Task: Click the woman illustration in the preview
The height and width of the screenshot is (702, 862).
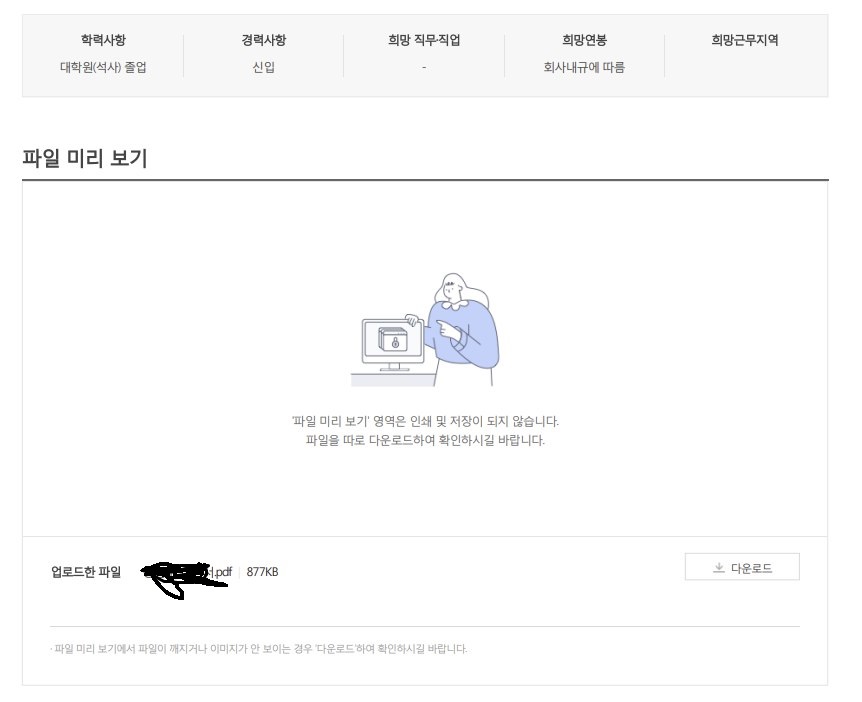Action: [461, 329]
